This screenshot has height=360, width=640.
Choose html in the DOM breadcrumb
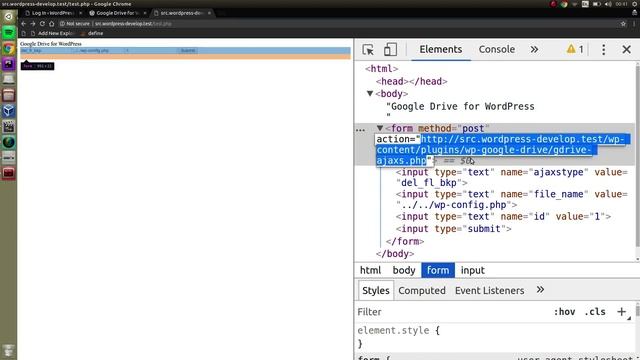[370, 270]
